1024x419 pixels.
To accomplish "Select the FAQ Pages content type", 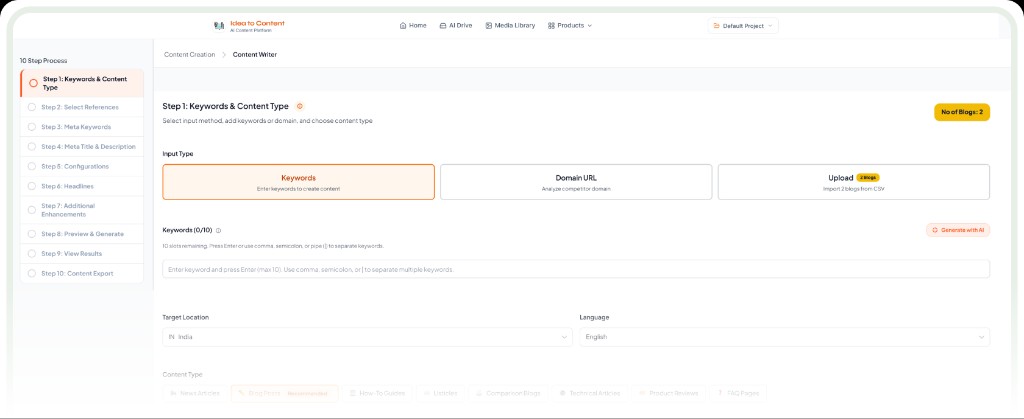I will 738,394.
